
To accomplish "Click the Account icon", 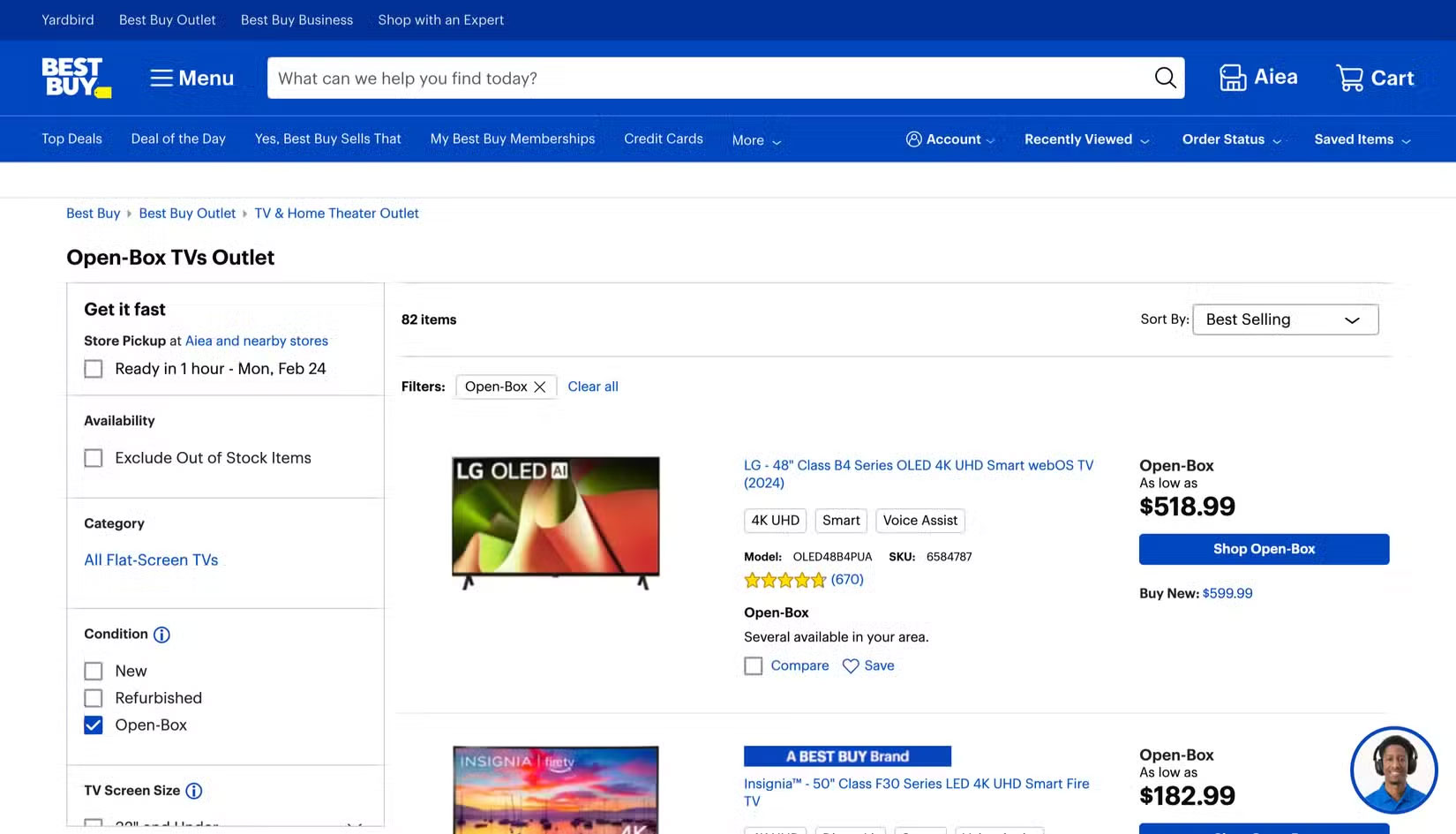I will click(x=913, y=139).
